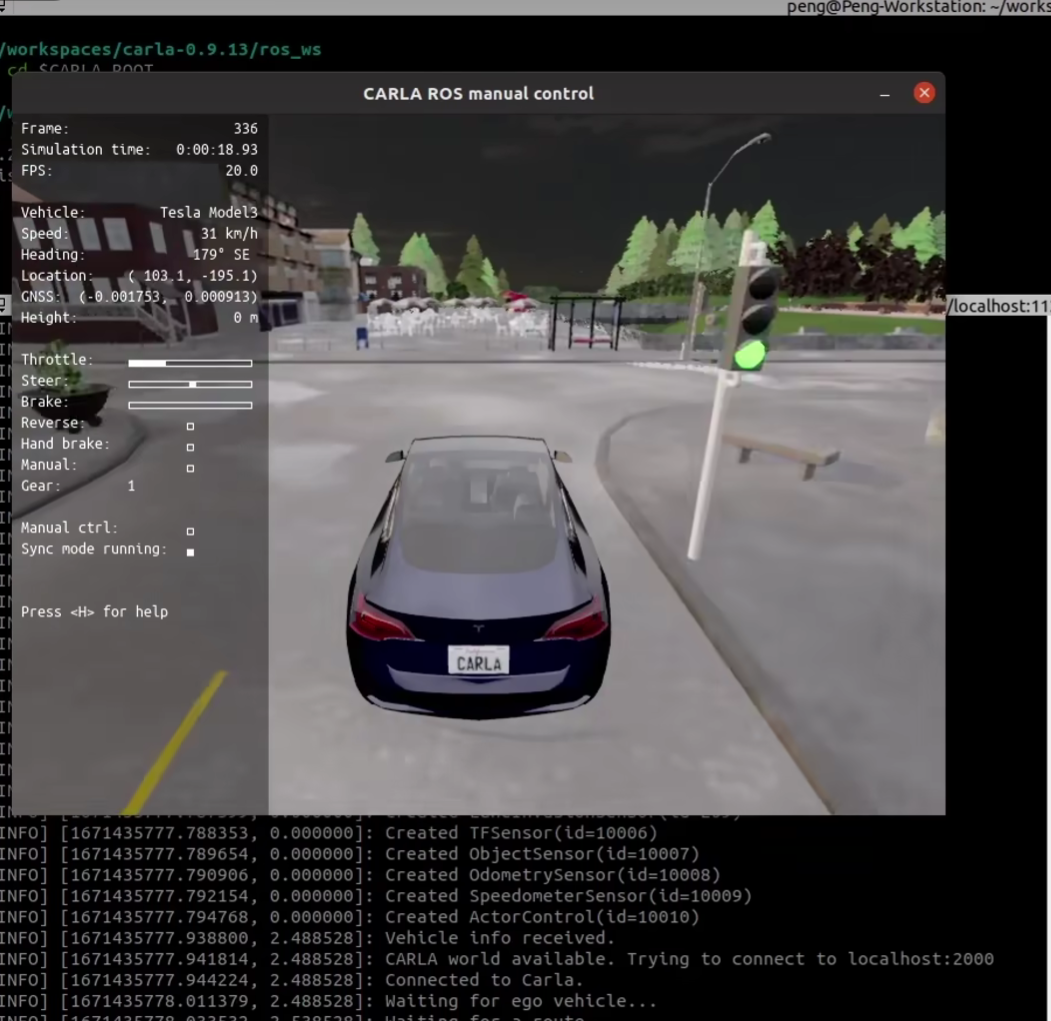Click the Speed value 31 km/h

point(229,233)
